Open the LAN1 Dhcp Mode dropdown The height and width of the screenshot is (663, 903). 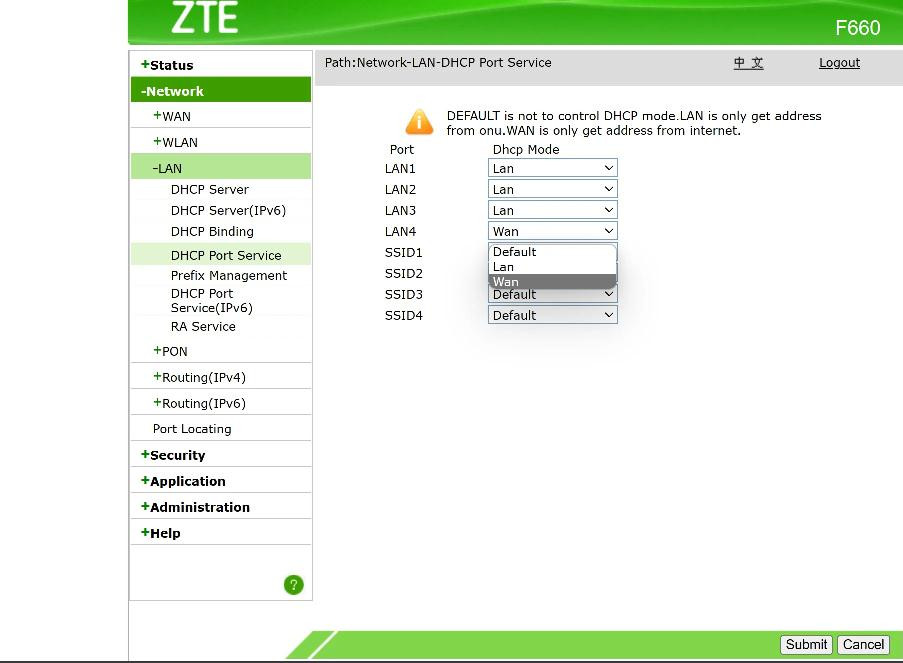pos(553,168)
